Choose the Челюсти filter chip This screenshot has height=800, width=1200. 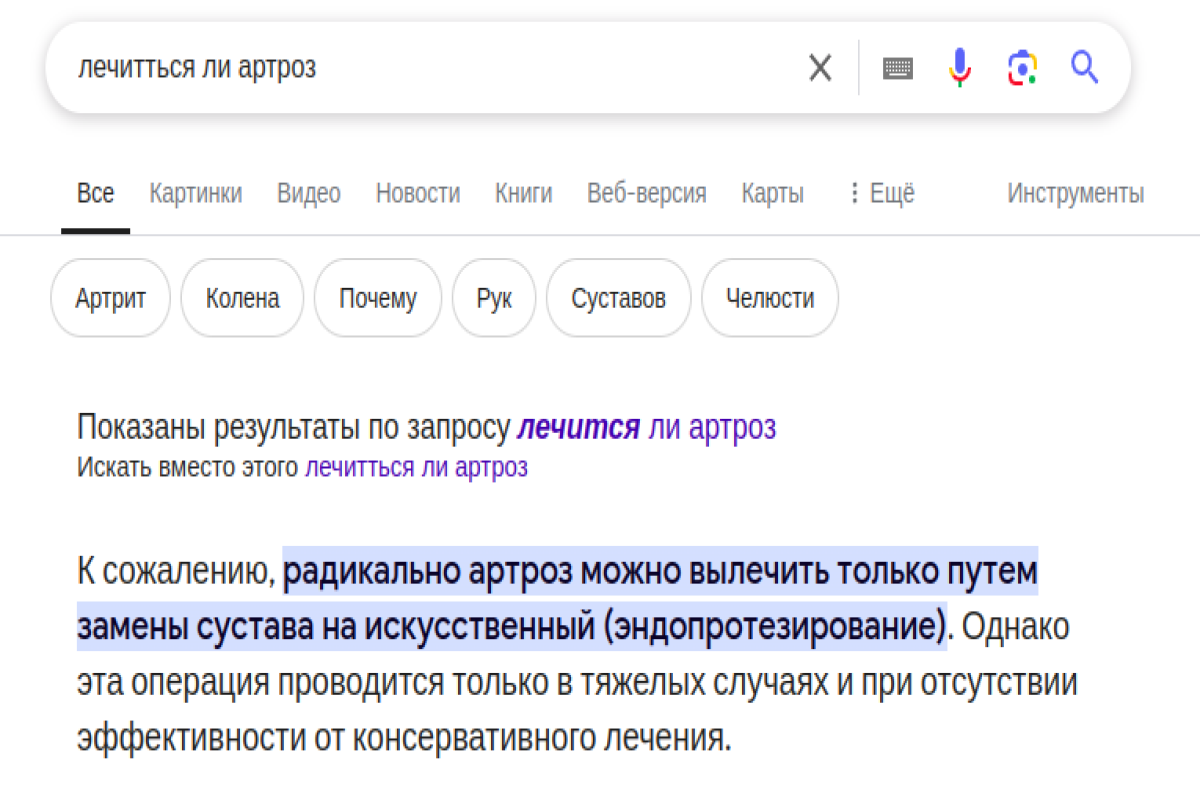tap(770, 298)
